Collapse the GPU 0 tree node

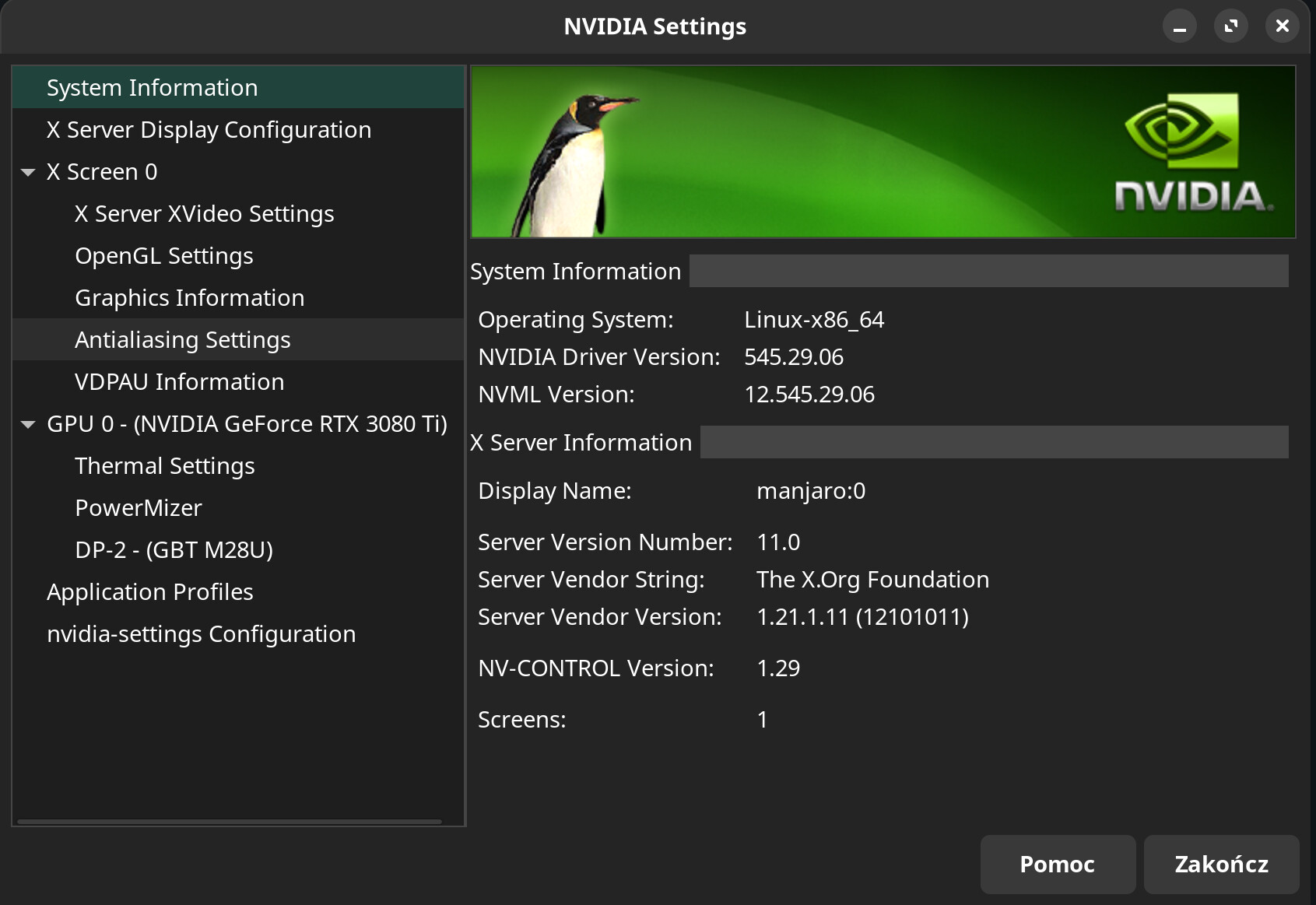[x=29, y=424]
